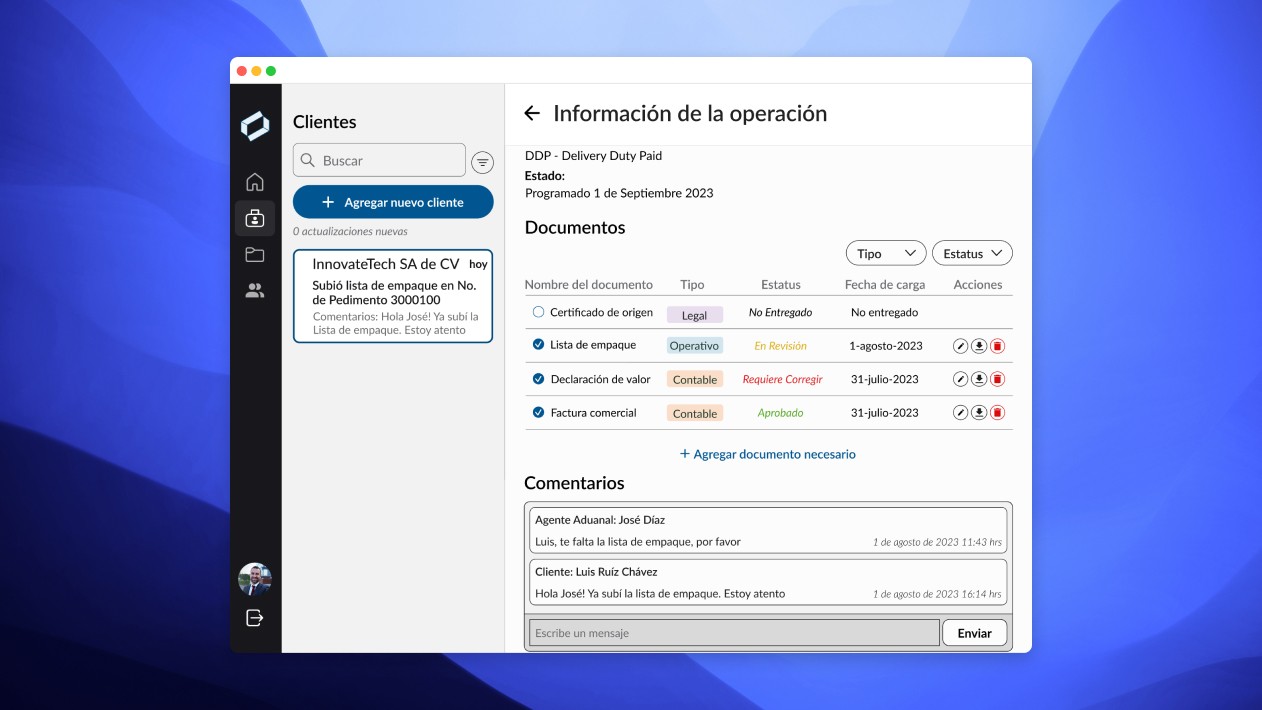The width and height of the screenshot is (1262, 710).
Task: Click the user profile avatar
Action: click(x=255, y=579)
